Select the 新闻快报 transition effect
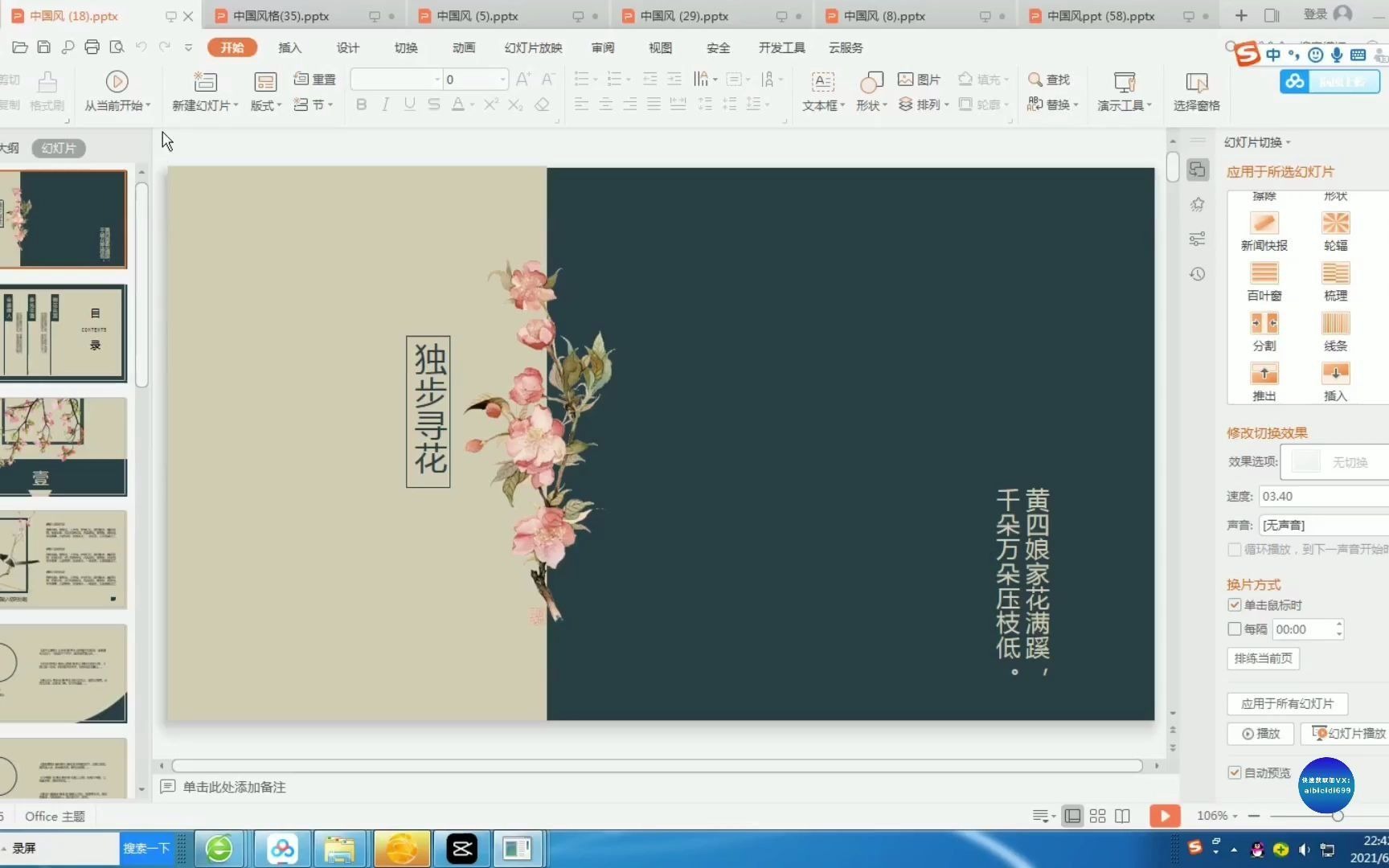The width and height of the screenshot is (1389, 868). (x=1264, y=231)
